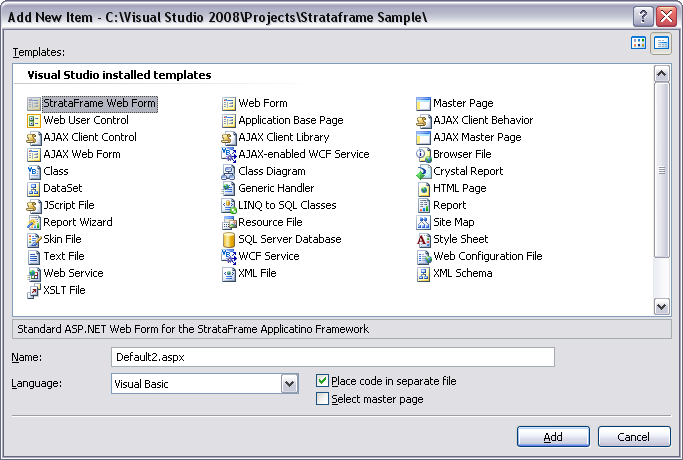Screen dimensions: 683x460
Task: Pick the Master Page template icon
Action: coord(424,103)
